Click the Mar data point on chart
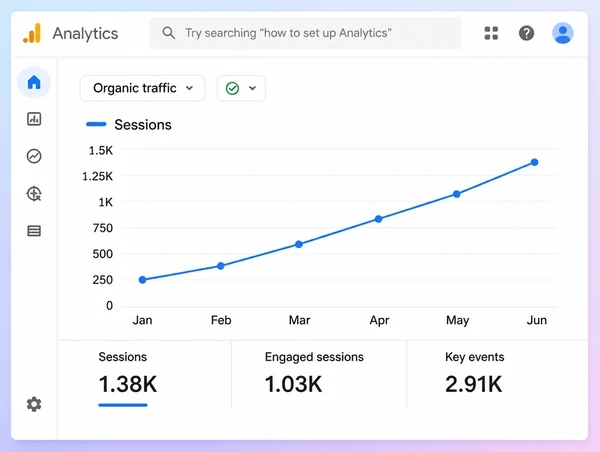 click(x=299, y=244)
